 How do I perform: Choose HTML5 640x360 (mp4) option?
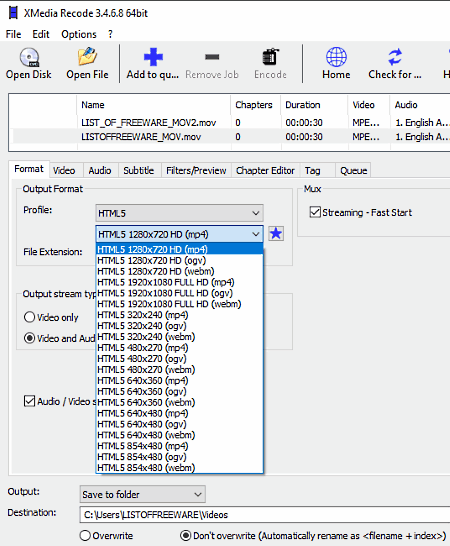point(179,381)
